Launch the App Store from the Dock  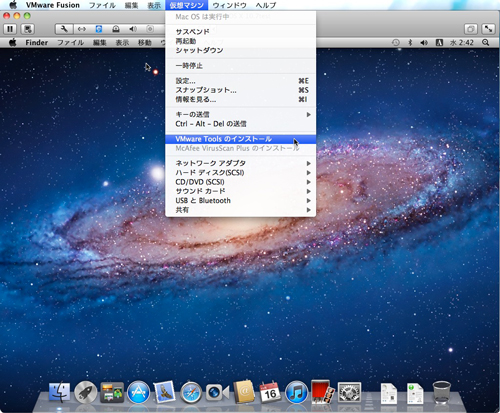coord(138,392)
